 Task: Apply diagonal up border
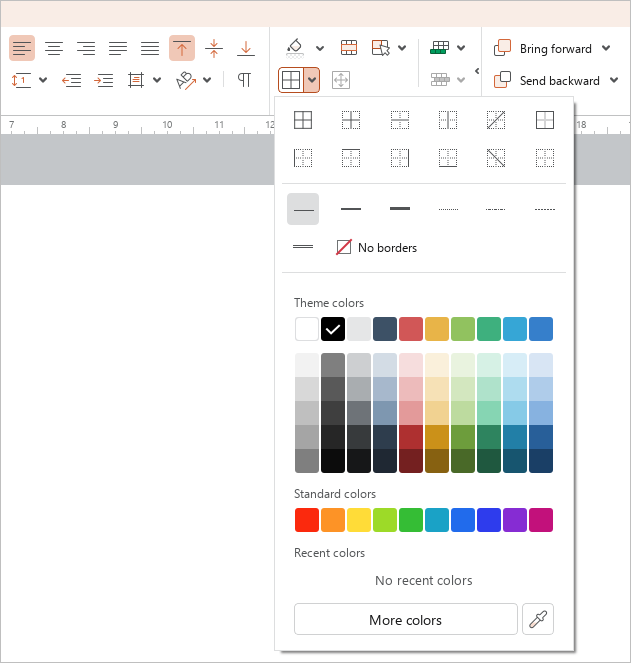[x=496, y=120]
